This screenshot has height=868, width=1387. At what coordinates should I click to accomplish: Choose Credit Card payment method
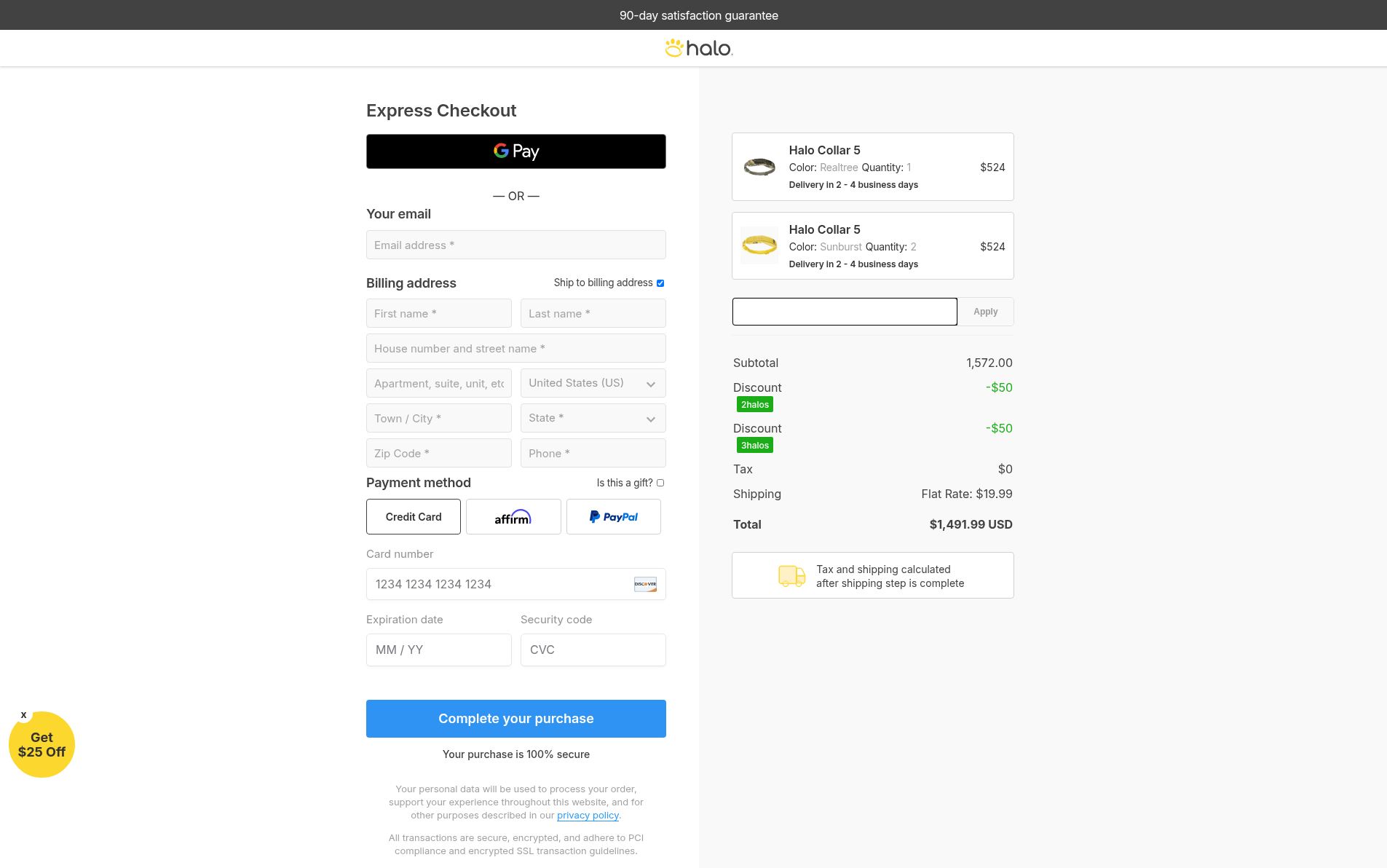tap(414, 517)
